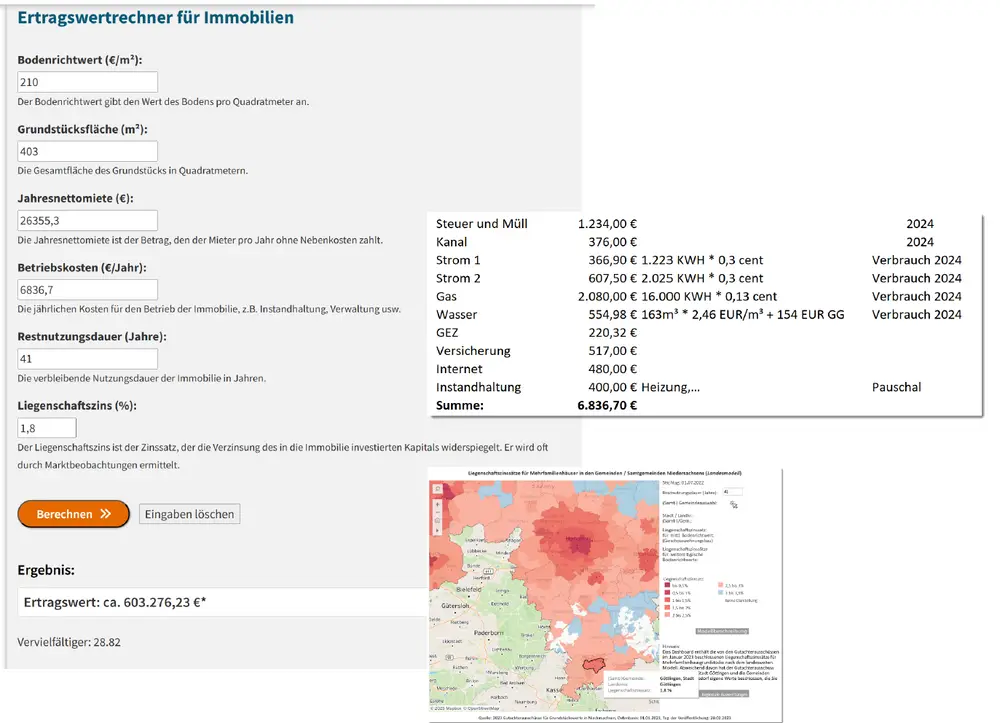The width and height of the screenshot is (1000, 723).
Task: Focus the Jahresnettomiete input field
Action: tap(88, 220)
